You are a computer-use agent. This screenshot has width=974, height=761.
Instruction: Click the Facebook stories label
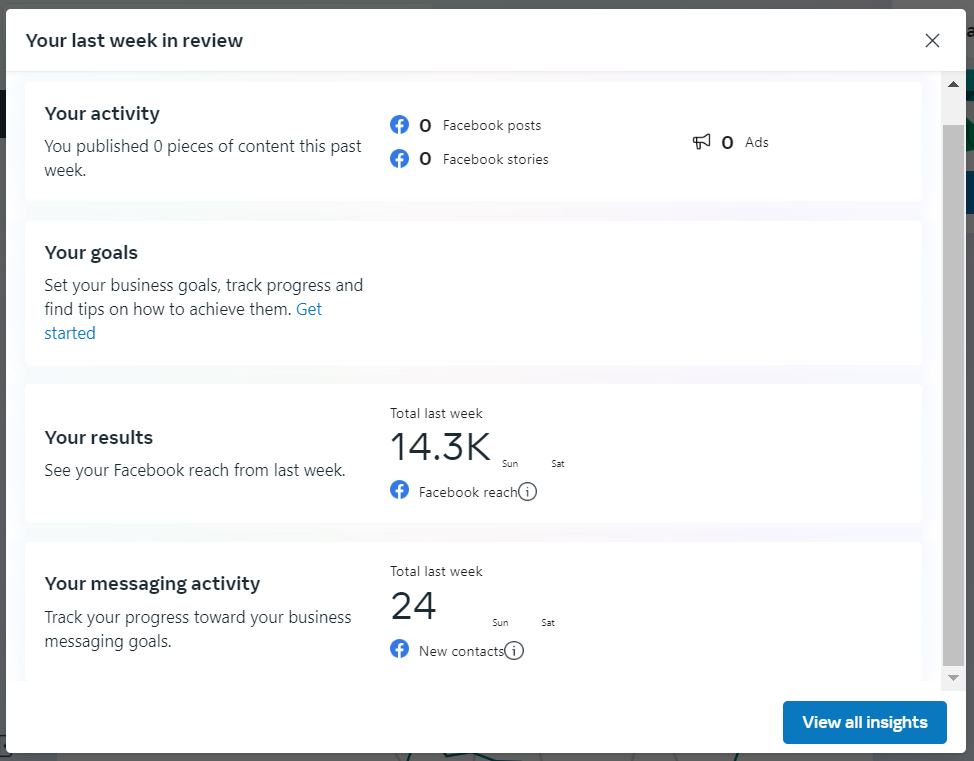(496, 160)
